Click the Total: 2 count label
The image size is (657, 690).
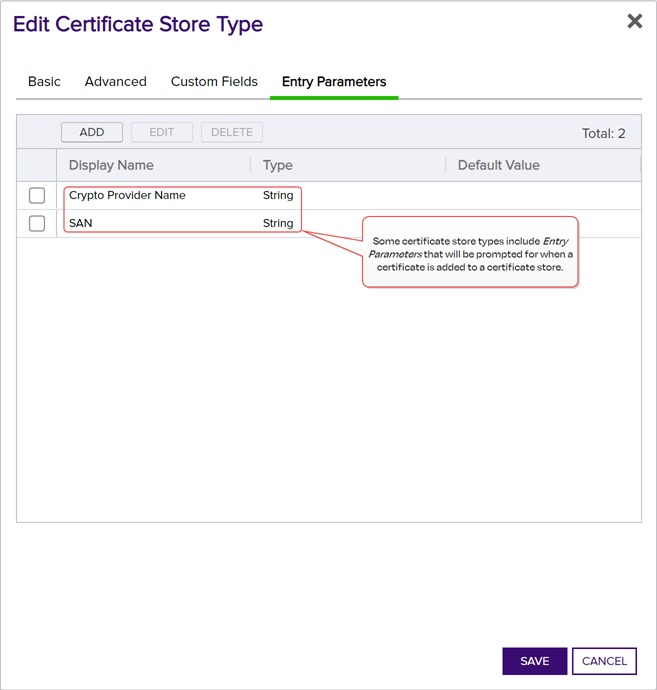point(603,133)
